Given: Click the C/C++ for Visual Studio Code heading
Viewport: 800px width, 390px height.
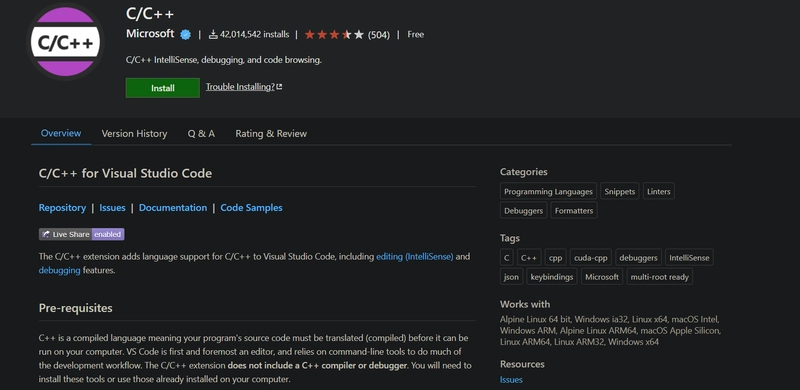Looking at the screenshot, I should click(125, 173).
